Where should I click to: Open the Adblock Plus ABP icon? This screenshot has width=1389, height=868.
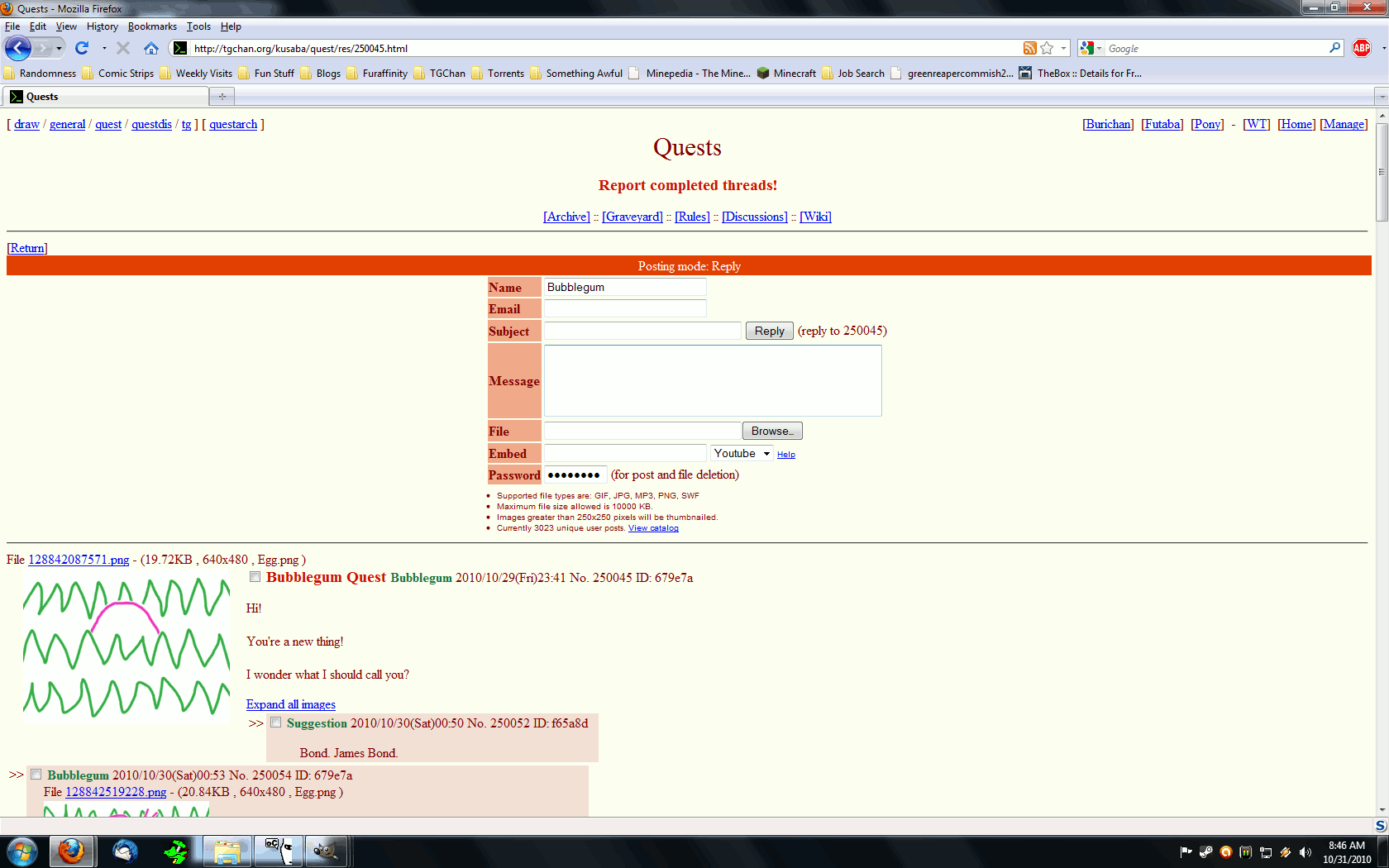point(1362,48)
